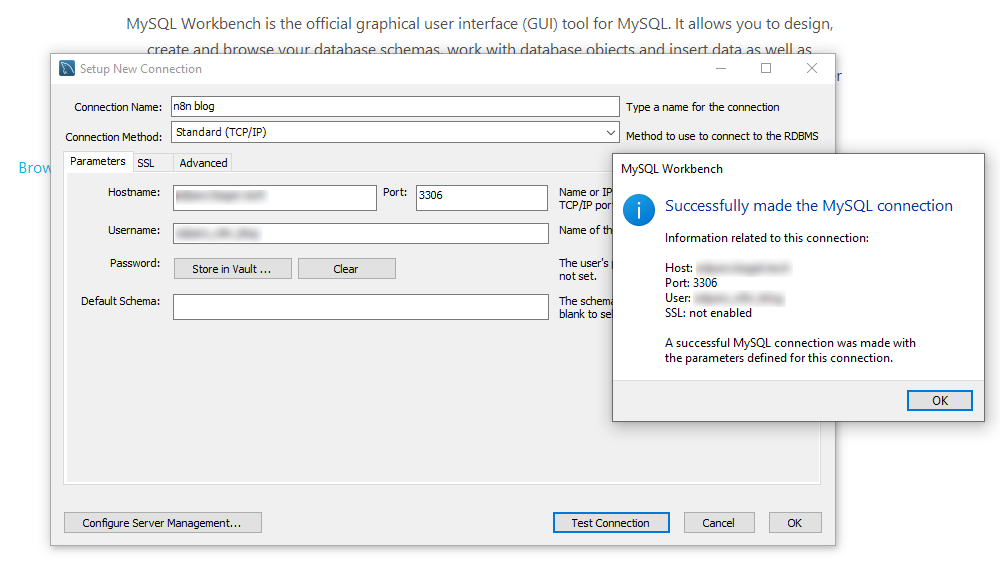Click the blue information icon in success dialog
The height and width of the screenshot is (563, 1000).
(x=638, y=210)
